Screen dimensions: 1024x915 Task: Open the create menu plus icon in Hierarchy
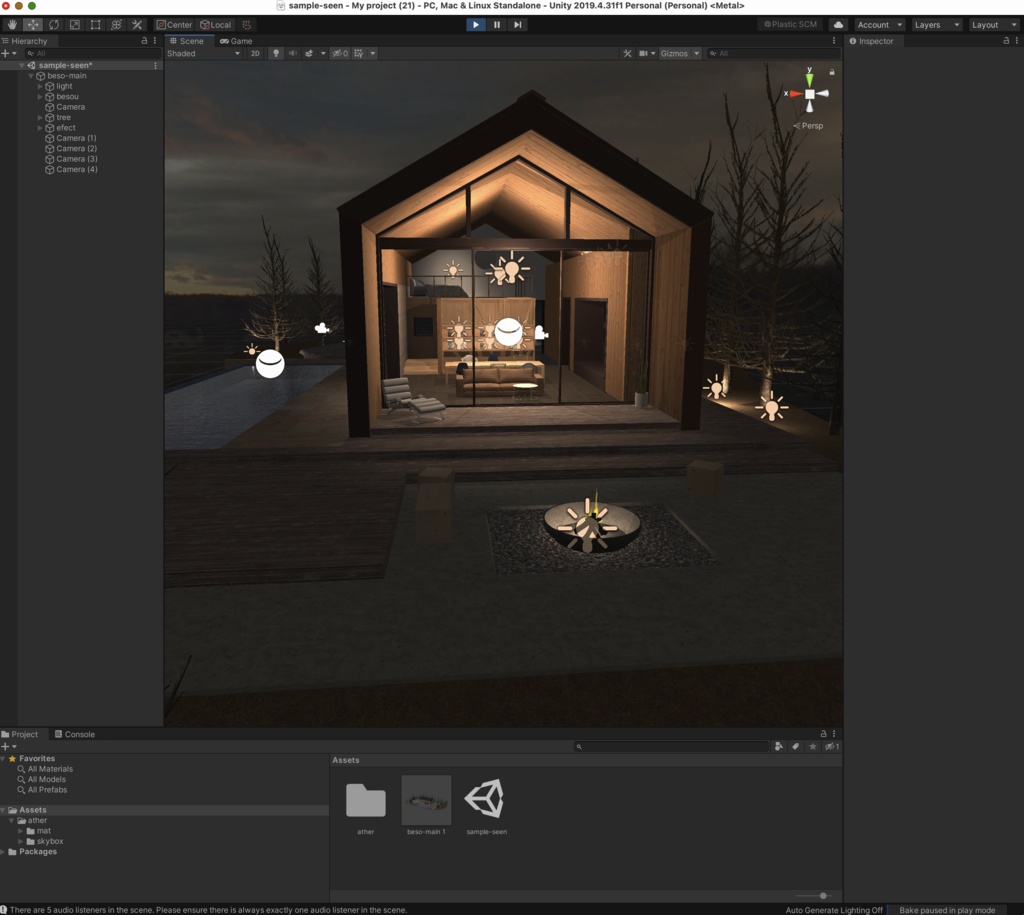(x=7, y=53)
